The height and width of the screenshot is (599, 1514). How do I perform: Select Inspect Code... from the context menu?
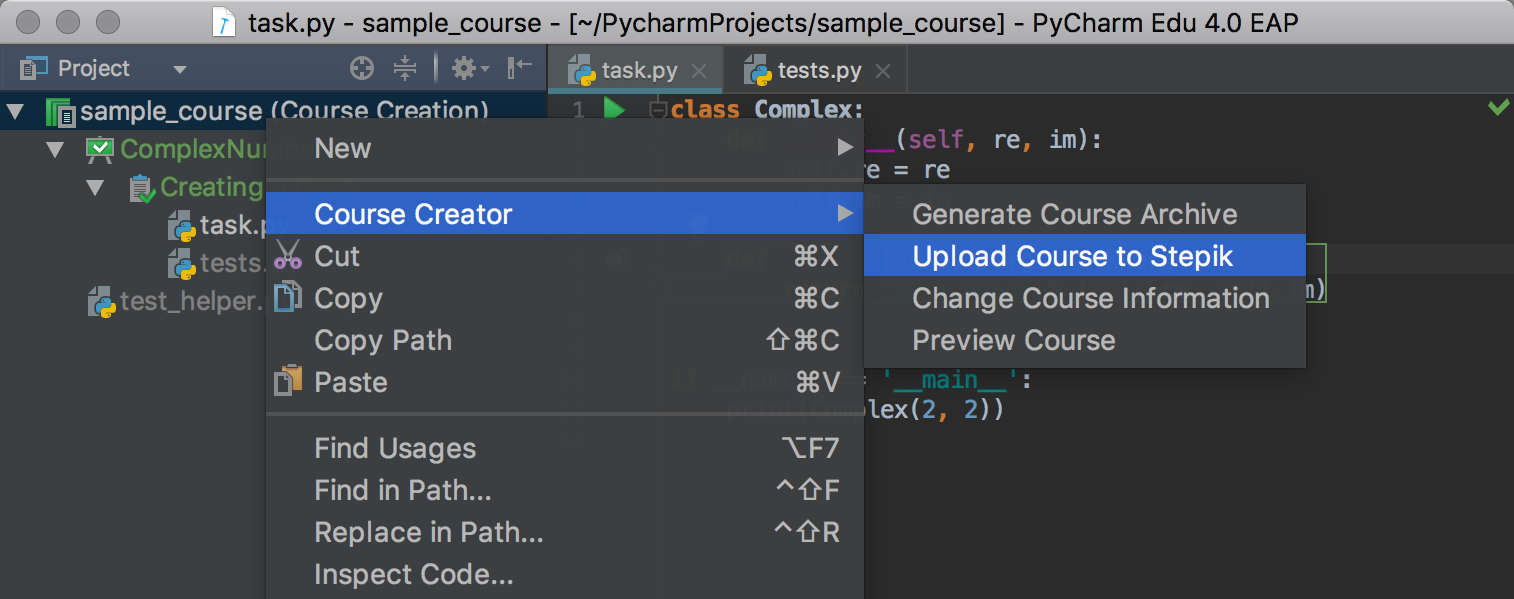coord(564,574)
